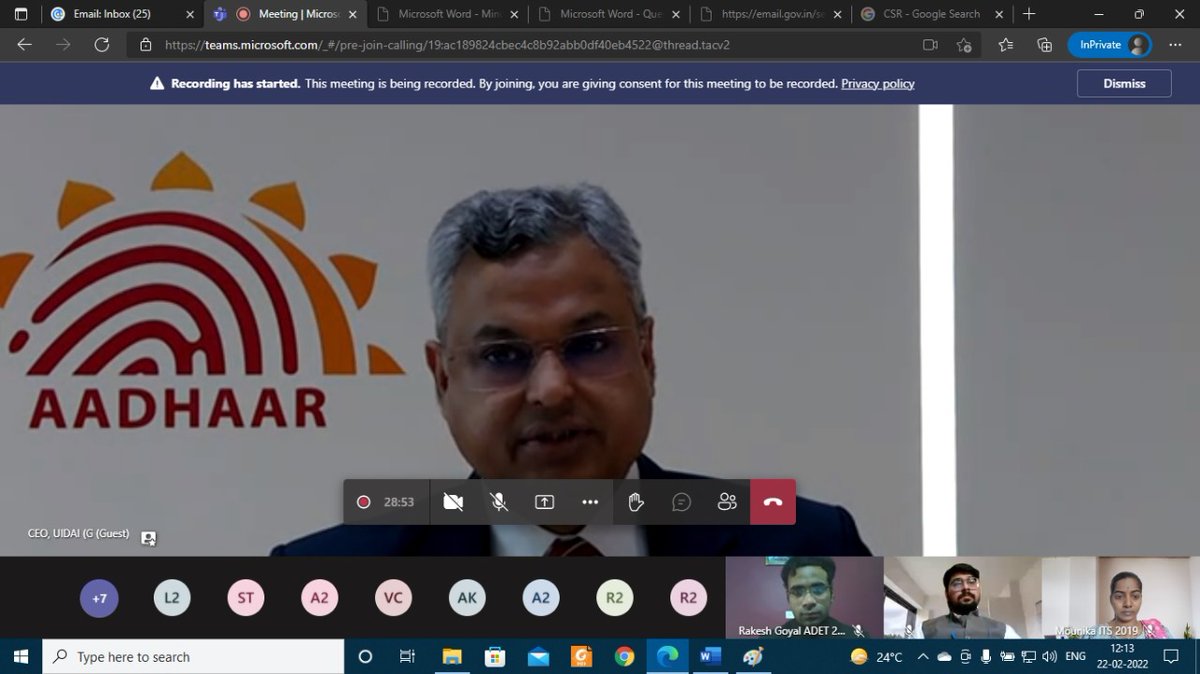
Task: Show the participants panel
Action: click(x=727, y=502)
